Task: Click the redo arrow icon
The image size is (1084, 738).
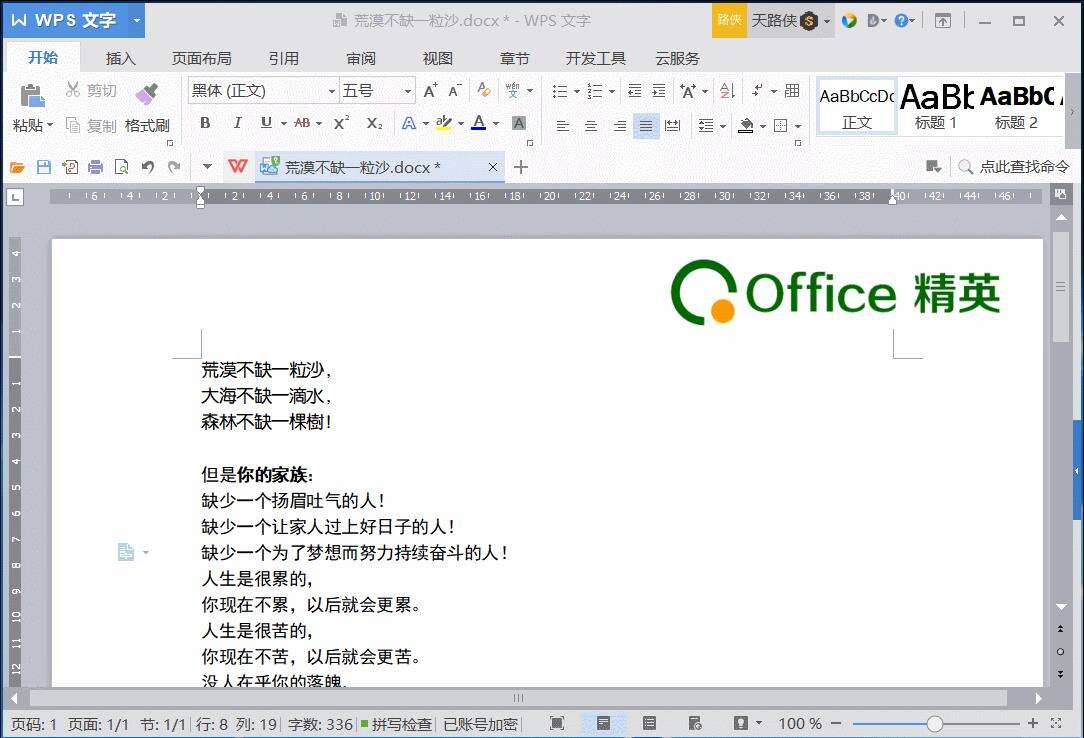Action: (x=174, y=167)
